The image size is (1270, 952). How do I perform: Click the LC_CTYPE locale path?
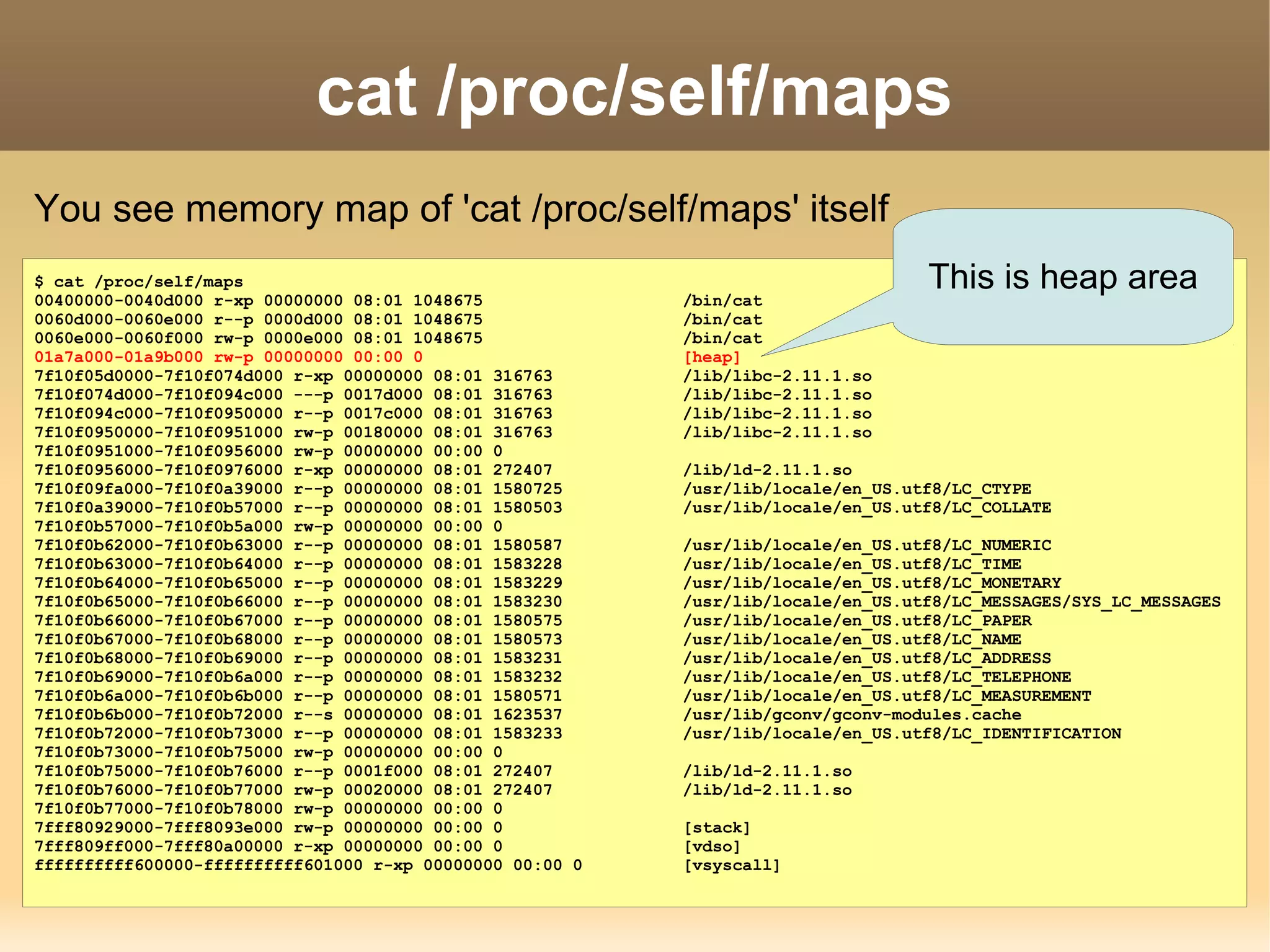(857, 489)
